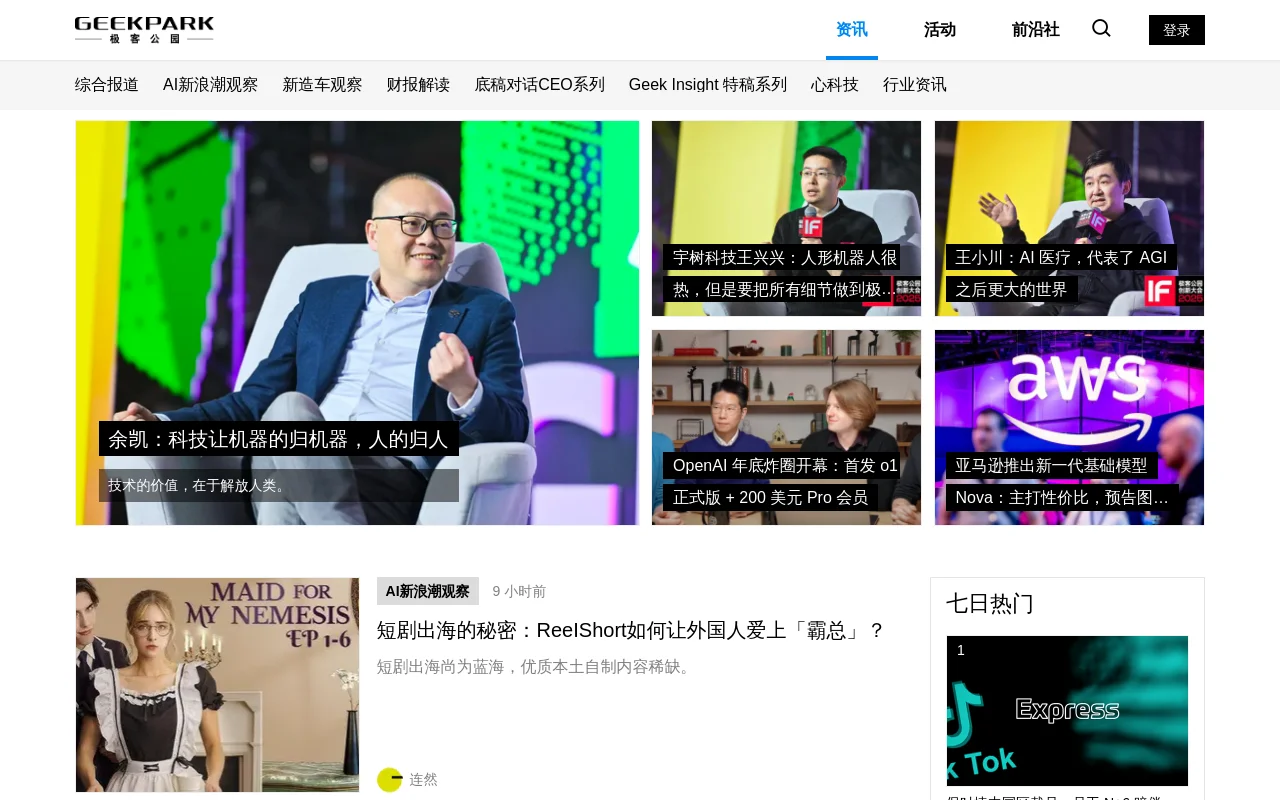This screenshot has height=800, width=1280.
Task: Select the 资讯 menu item
Action: click(x=851, y=30)
